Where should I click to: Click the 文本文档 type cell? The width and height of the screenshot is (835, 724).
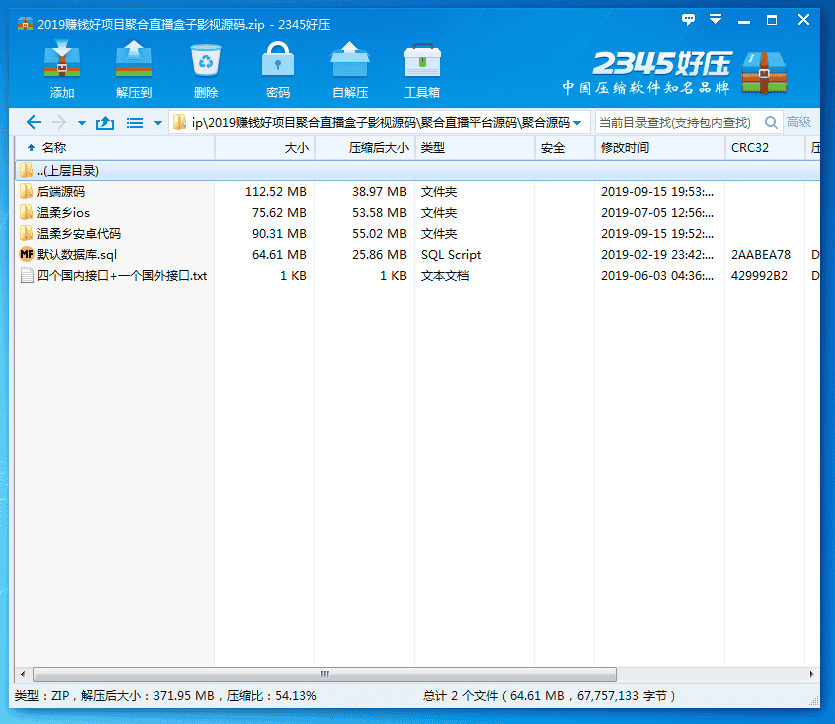[445, 276]
